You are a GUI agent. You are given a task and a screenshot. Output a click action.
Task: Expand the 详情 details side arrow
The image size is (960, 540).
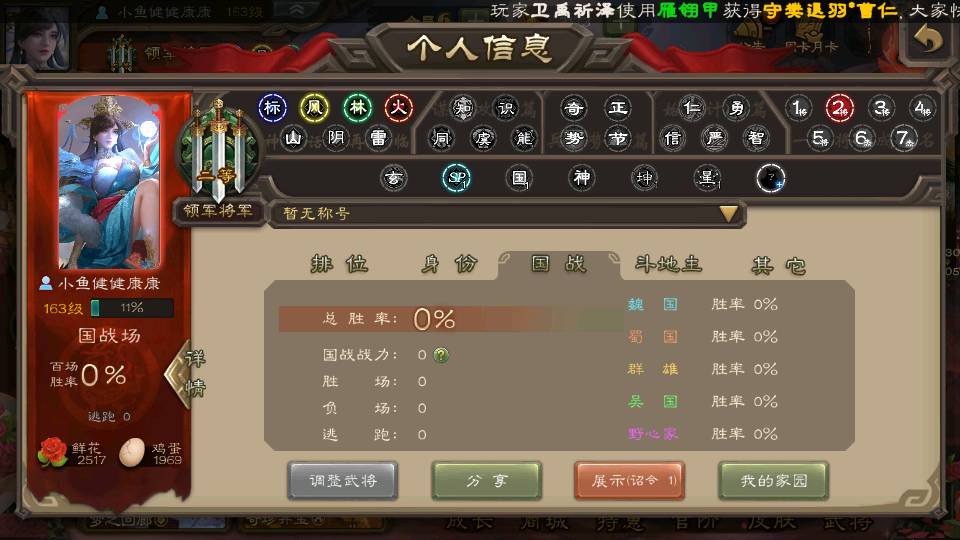click(186, 373)
